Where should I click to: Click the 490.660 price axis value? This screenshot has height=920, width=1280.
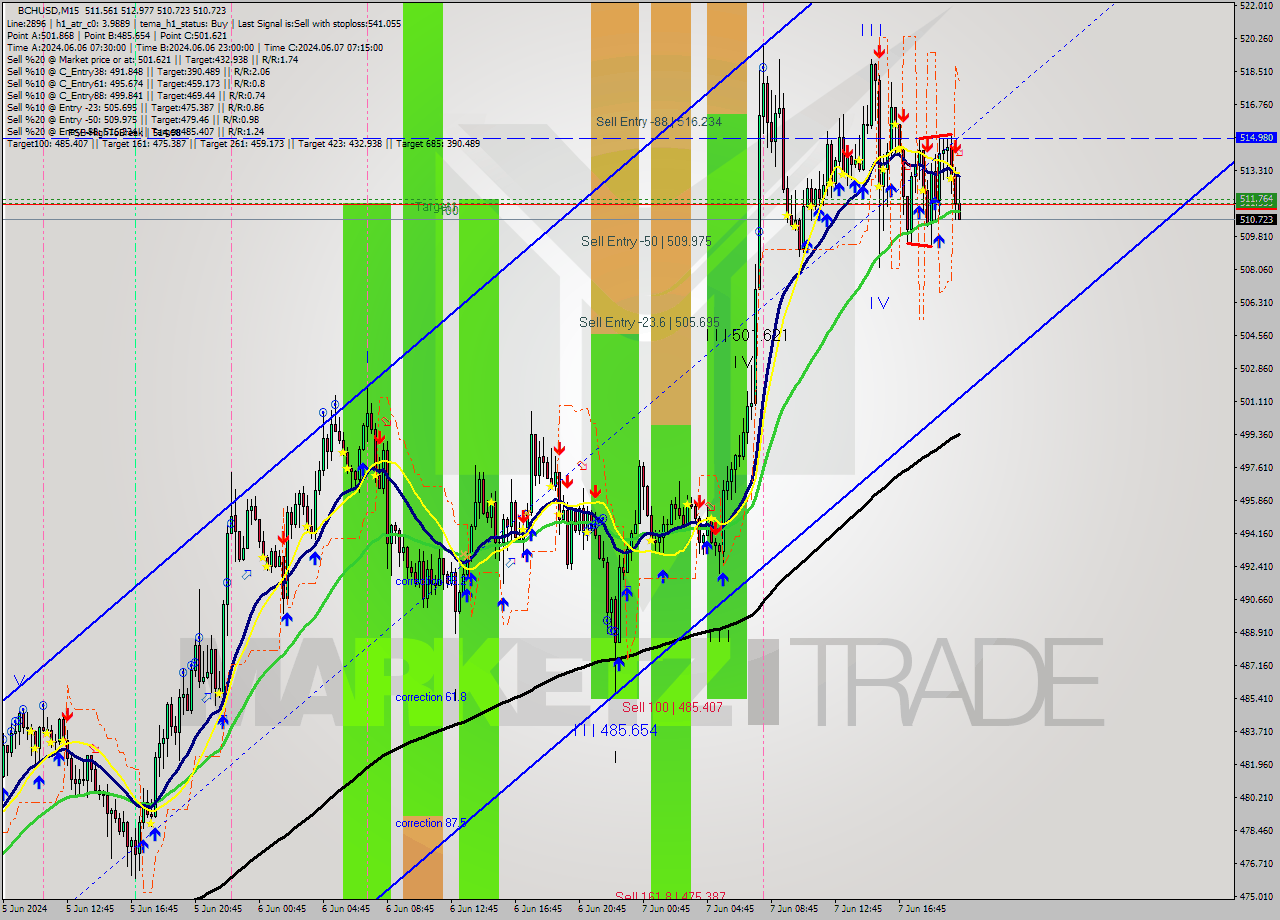(1256, 600)
